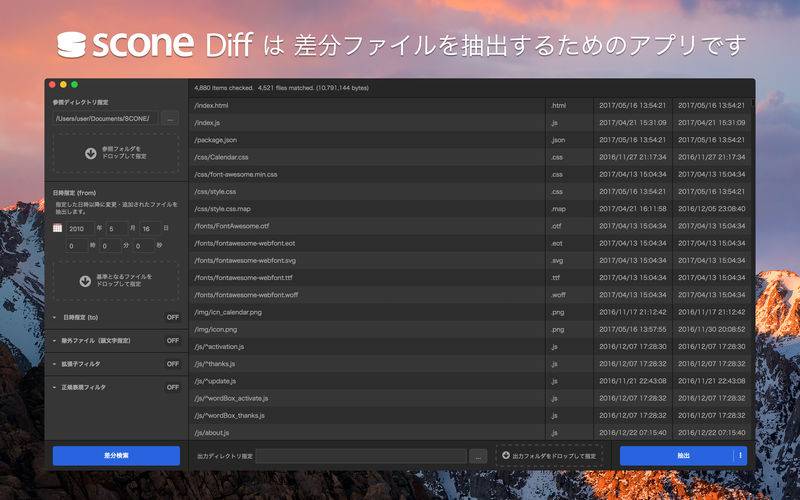Viewport: 800px width, 500px height.
Task: Expand the 正規表現フィルタ section arrow
Action: [x=55, y=387]
